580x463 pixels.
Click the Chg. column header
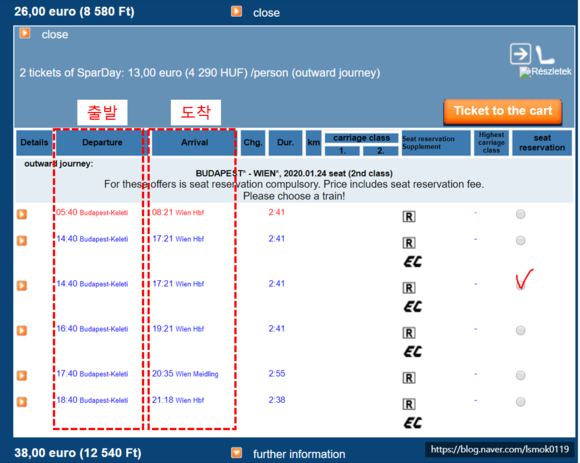(253, 142)
